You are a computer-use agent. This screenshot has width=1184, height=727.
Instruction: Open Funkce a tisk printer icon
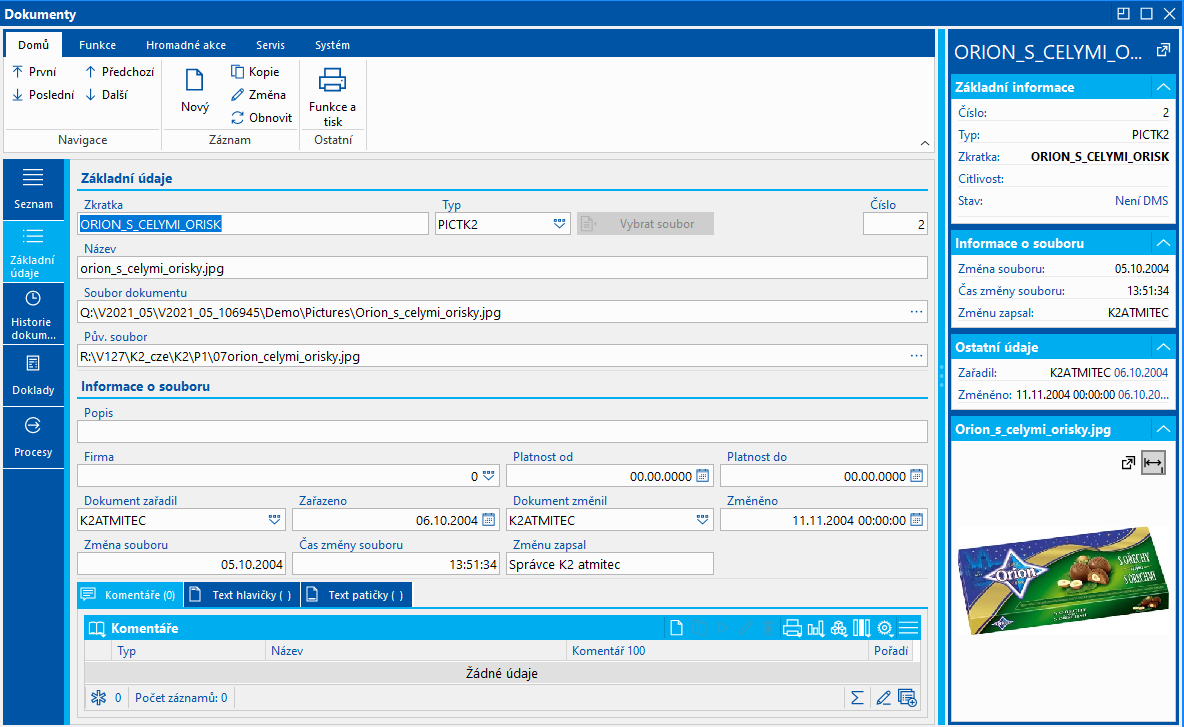tap(332, 80)
